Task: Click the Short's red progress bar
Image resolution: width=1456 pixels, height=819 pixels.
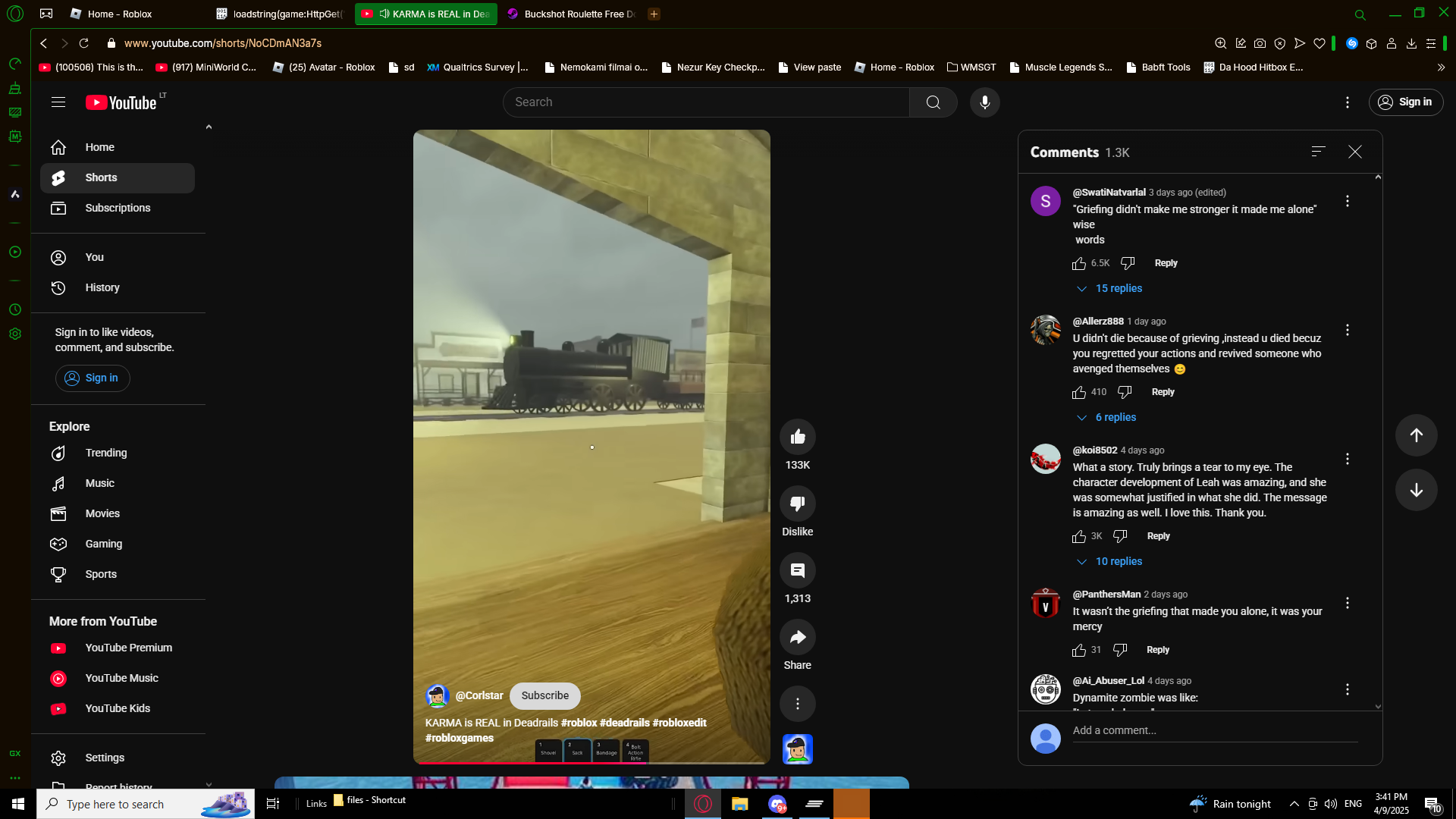Action: 591,763
